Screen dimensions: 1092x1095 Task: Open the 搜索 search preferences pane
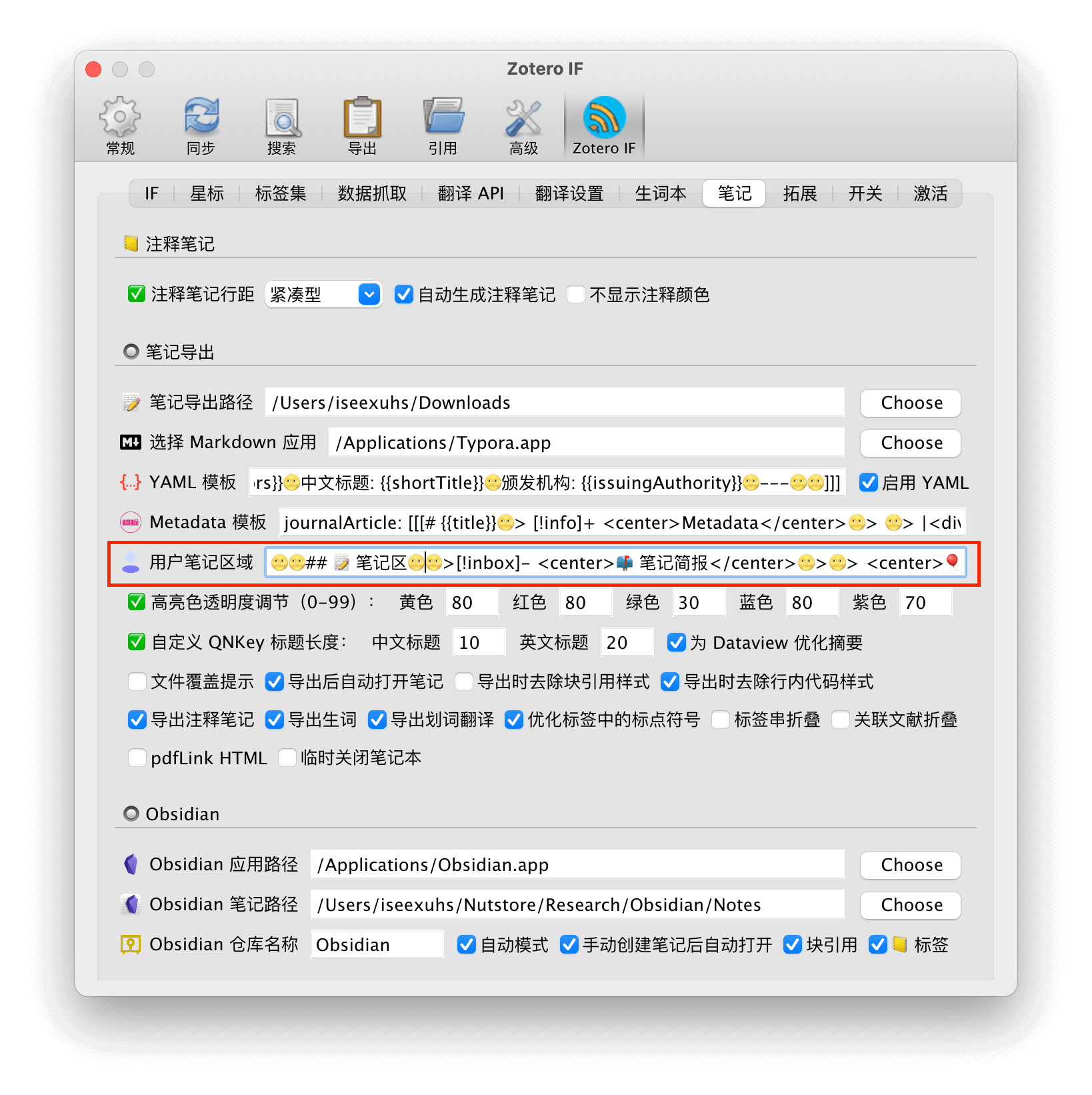click(x=281, y=126)
